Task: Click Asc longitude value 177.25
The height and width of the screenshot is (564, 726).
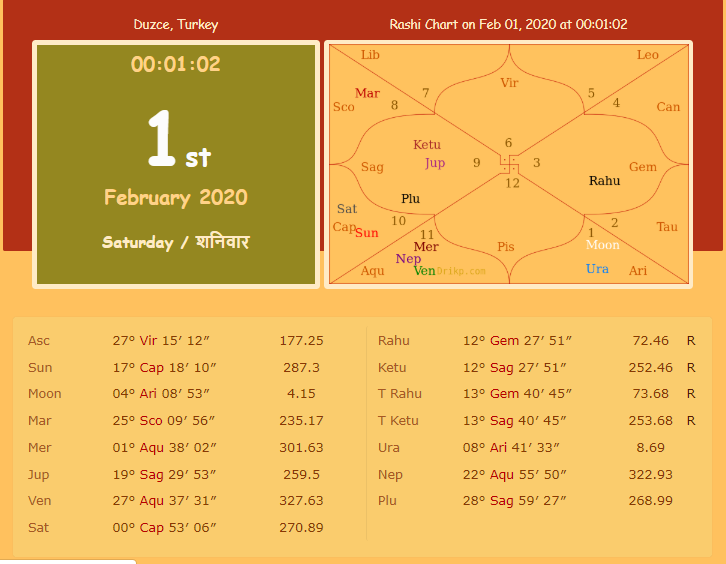Action: [x=301, y=341]
